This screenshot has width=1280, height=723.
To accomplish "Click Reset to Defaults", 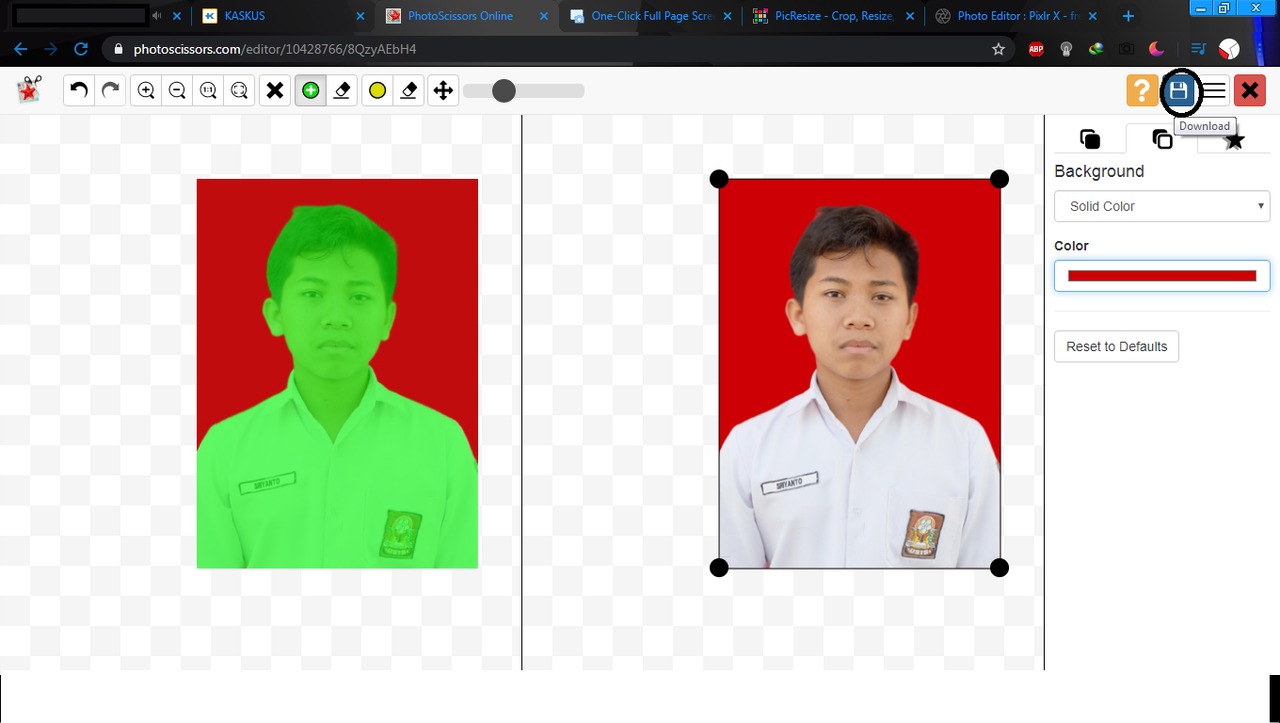I will (x=1117, y=346).
